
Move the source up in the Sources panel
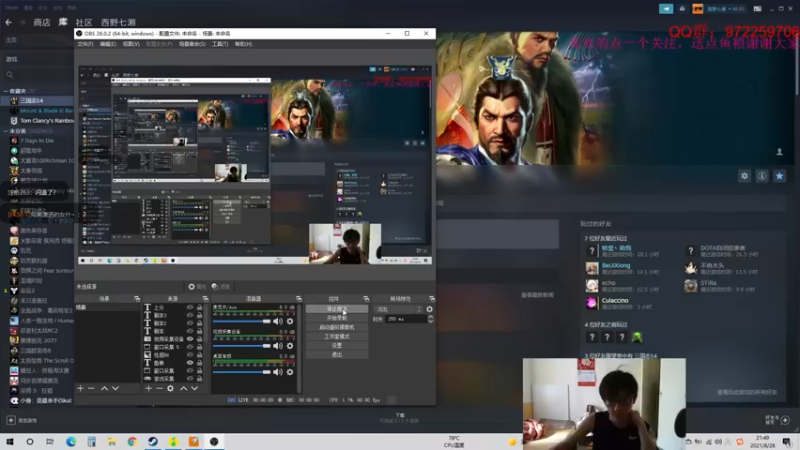tap(183, 388)
